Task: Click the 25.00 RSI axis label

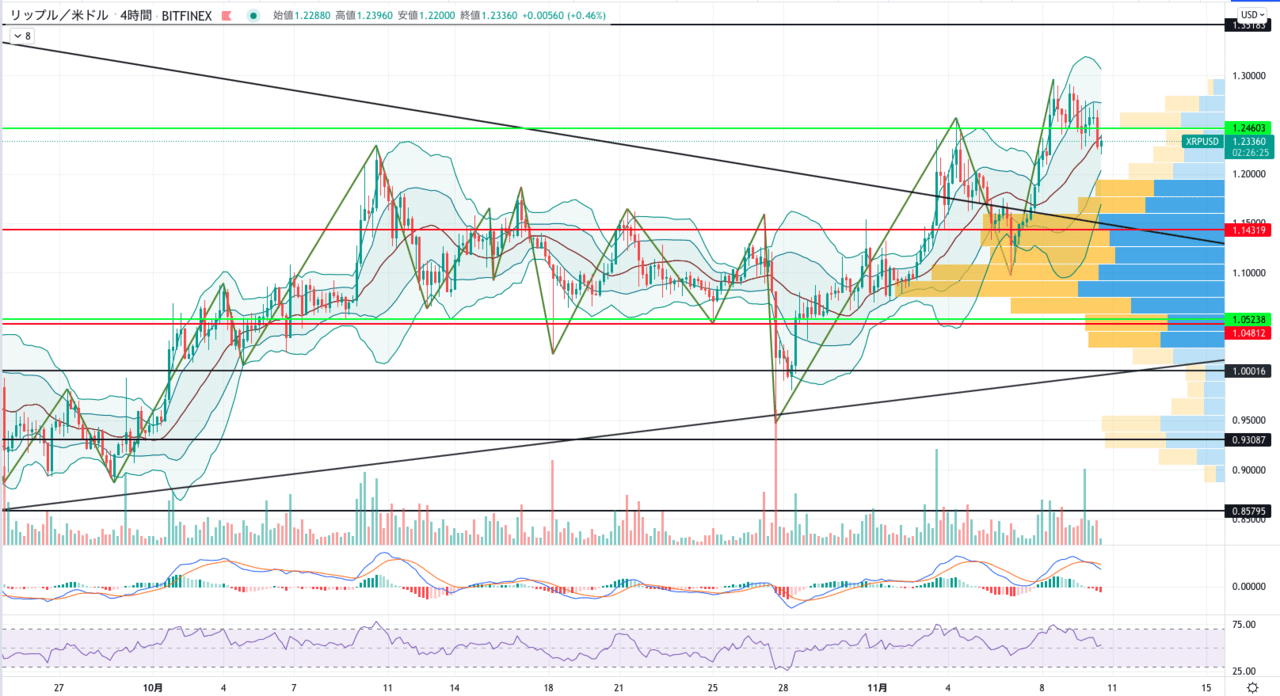Action: (1245, 670)
